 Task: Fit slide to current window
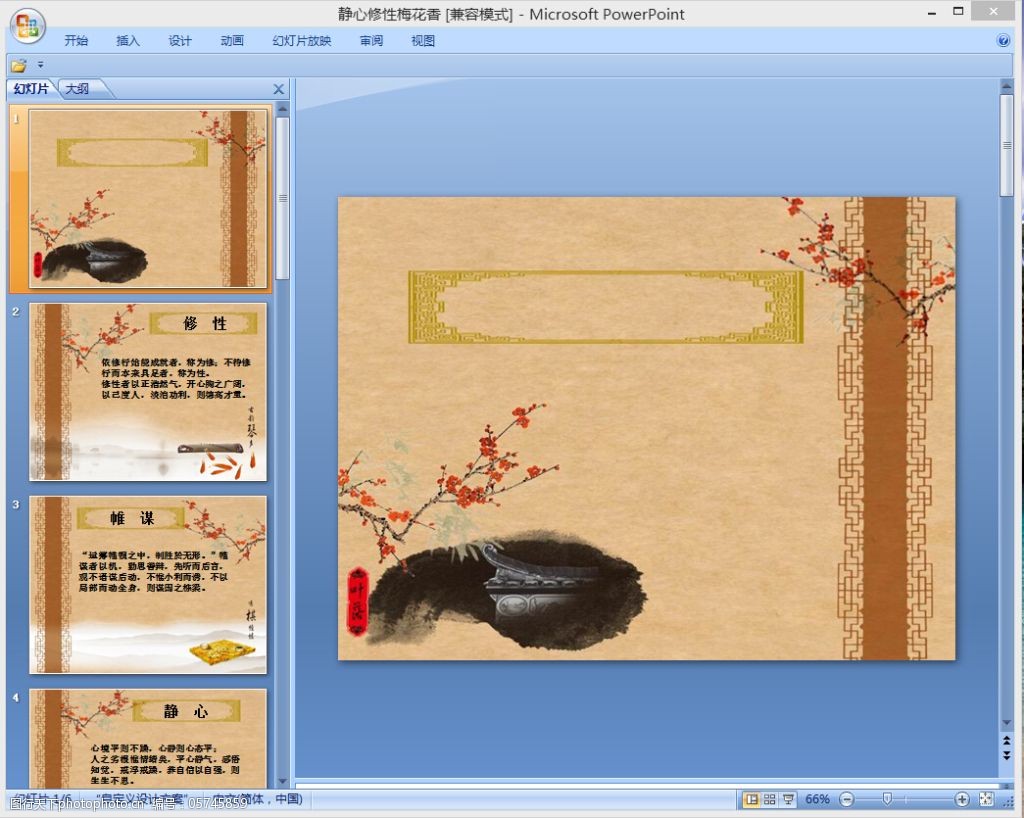click(986, 799)
